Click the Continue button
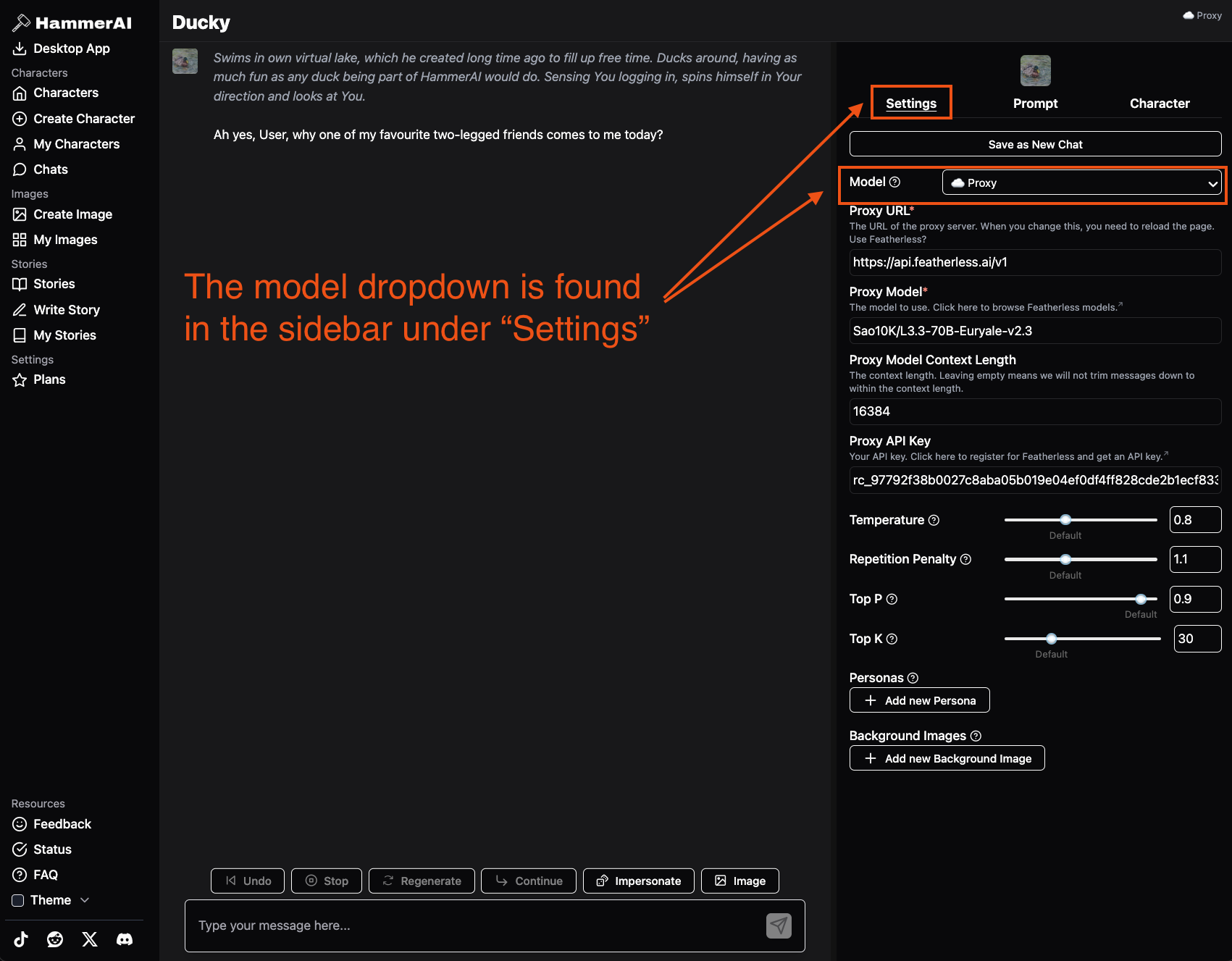The height and width of the screenshot is (961, 1232). [529, 881]
